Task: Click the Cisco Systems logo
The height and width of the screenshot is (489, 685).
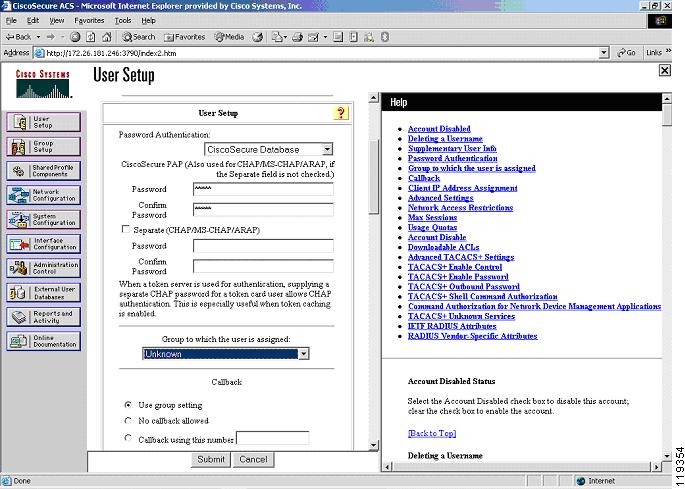Action: [43, 83]
